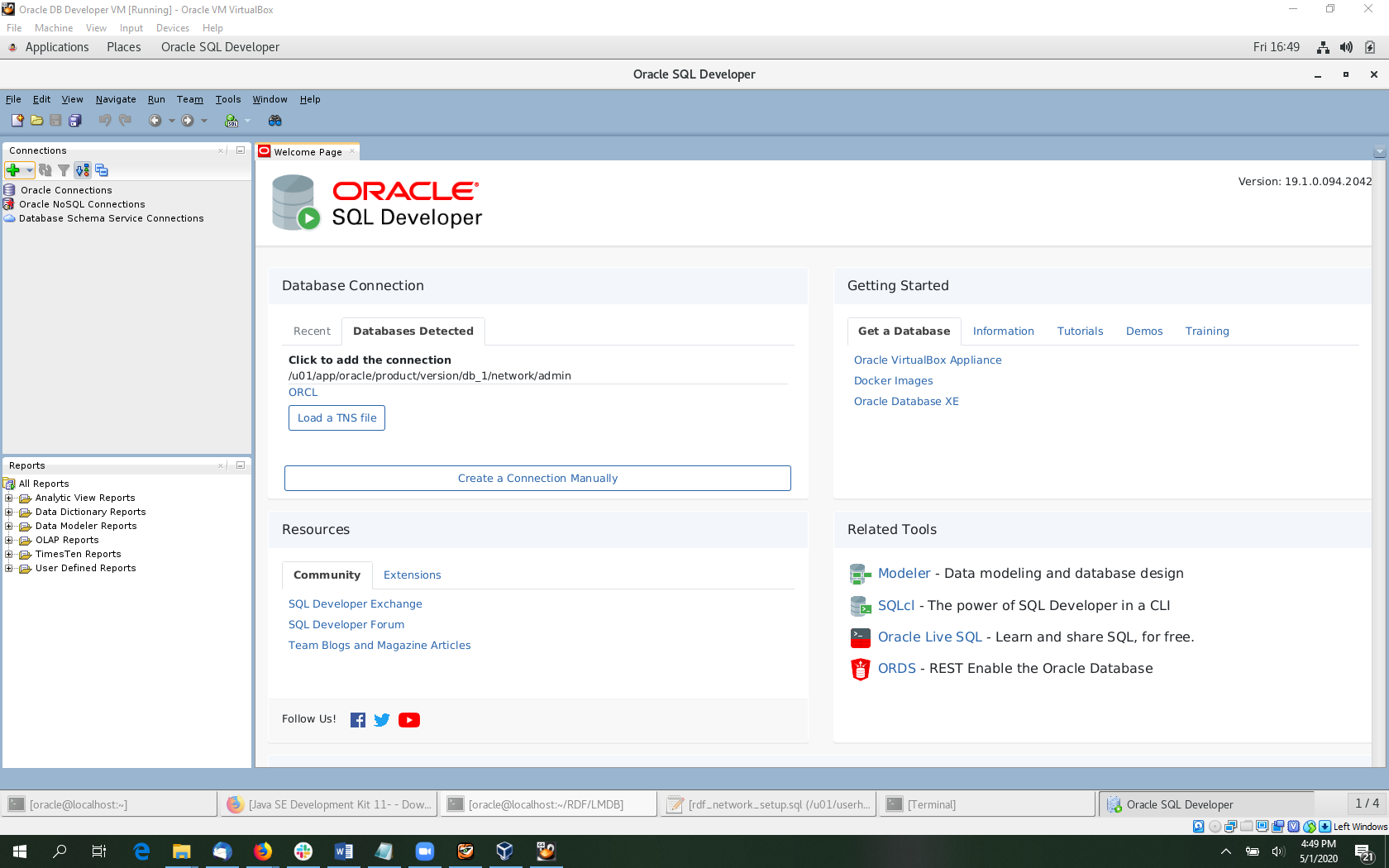Open the Forward history dropdown arrow
This screenshot has height=868, width=1389.
pyautogui.click(x=204, y=121)
